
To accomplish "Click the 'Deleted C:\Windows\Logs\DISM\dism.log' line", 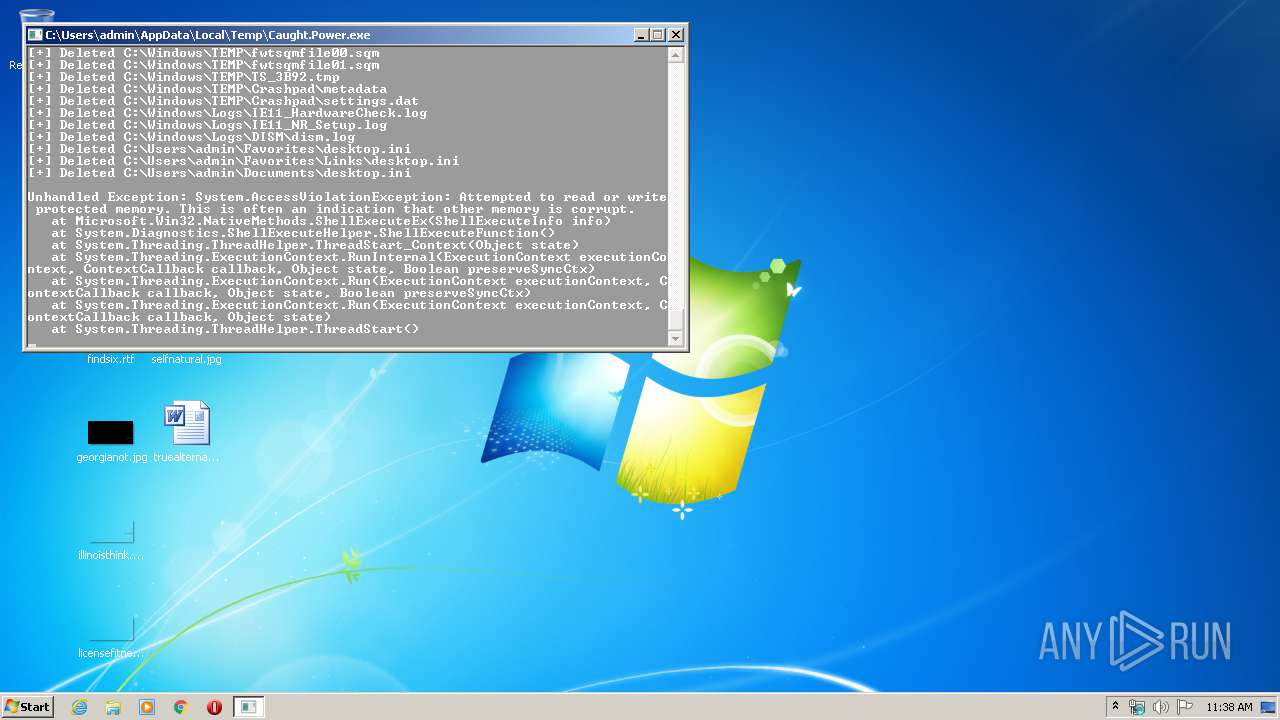I will [191, 137].
